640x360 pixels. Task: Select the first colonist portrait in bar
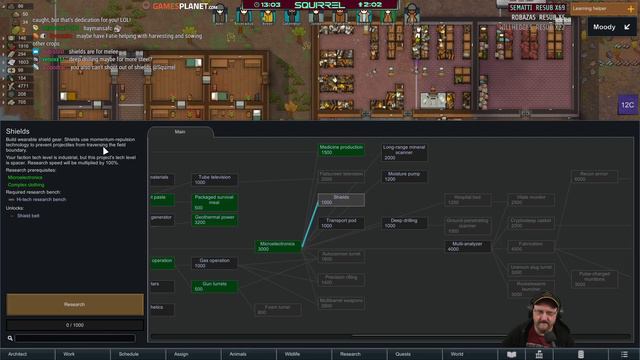point(220,14)
